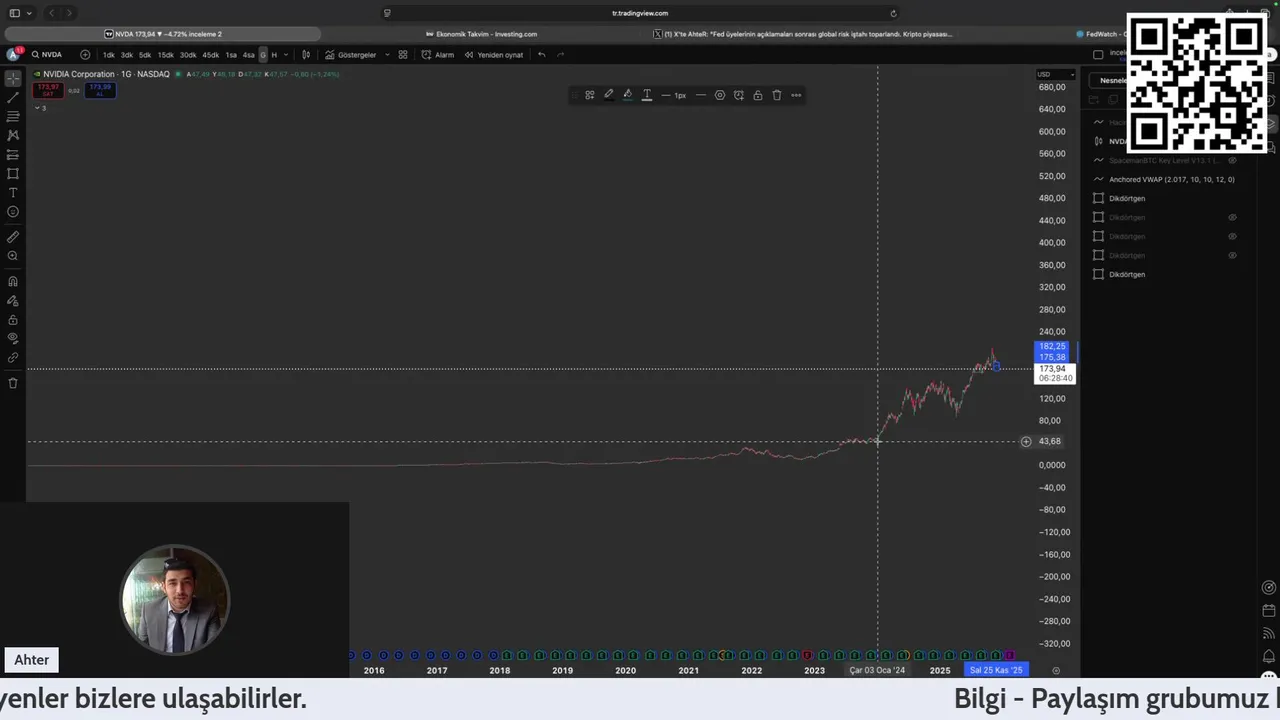Show the second Dikdörtgen object
The width and height of the screenshot is (1280, 720).
tap(1232, 217)
